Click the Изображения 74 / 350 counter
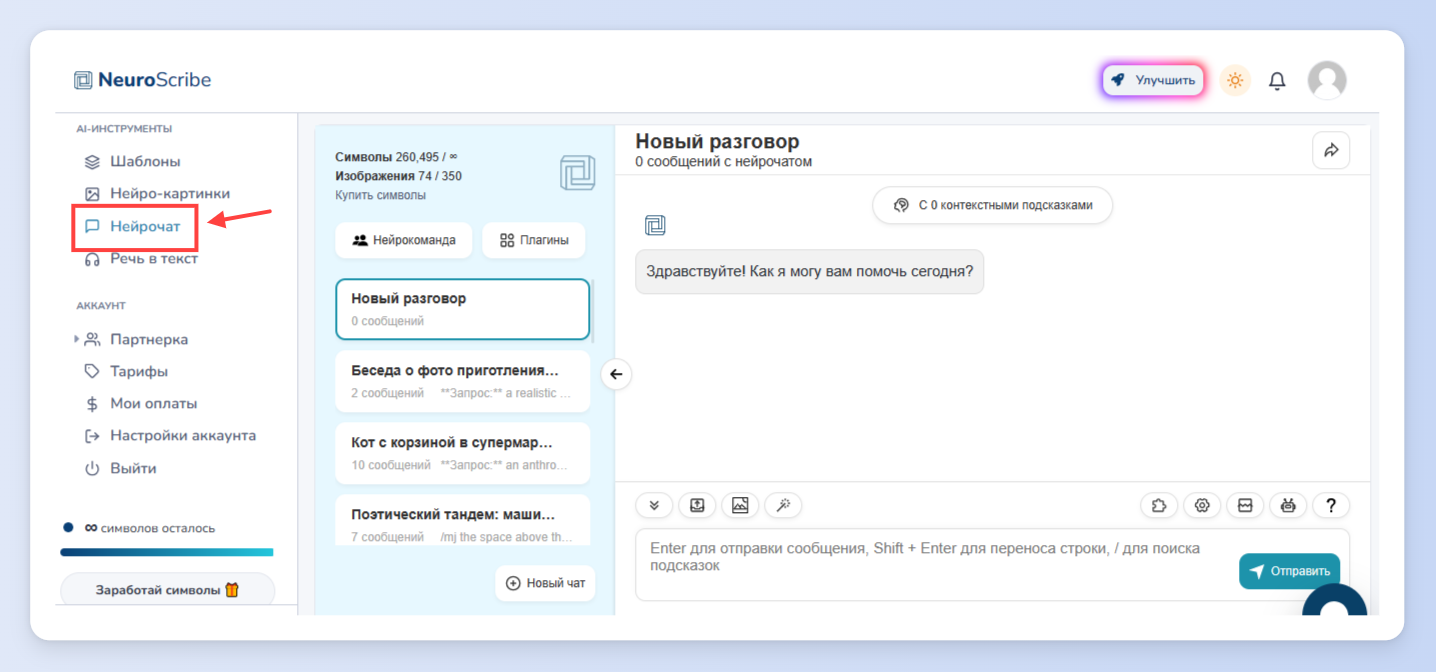Screen dimensions: 1436x672 [x=398, y=176]
